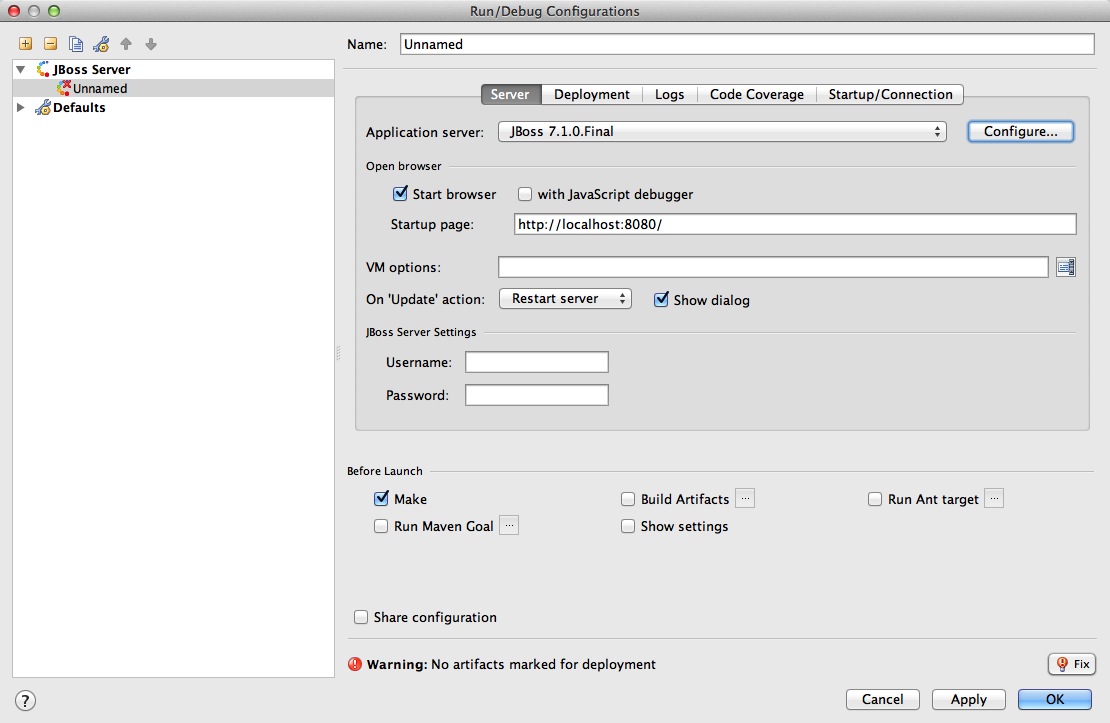
Task: Click the Username input field
Action: (536, 362)
